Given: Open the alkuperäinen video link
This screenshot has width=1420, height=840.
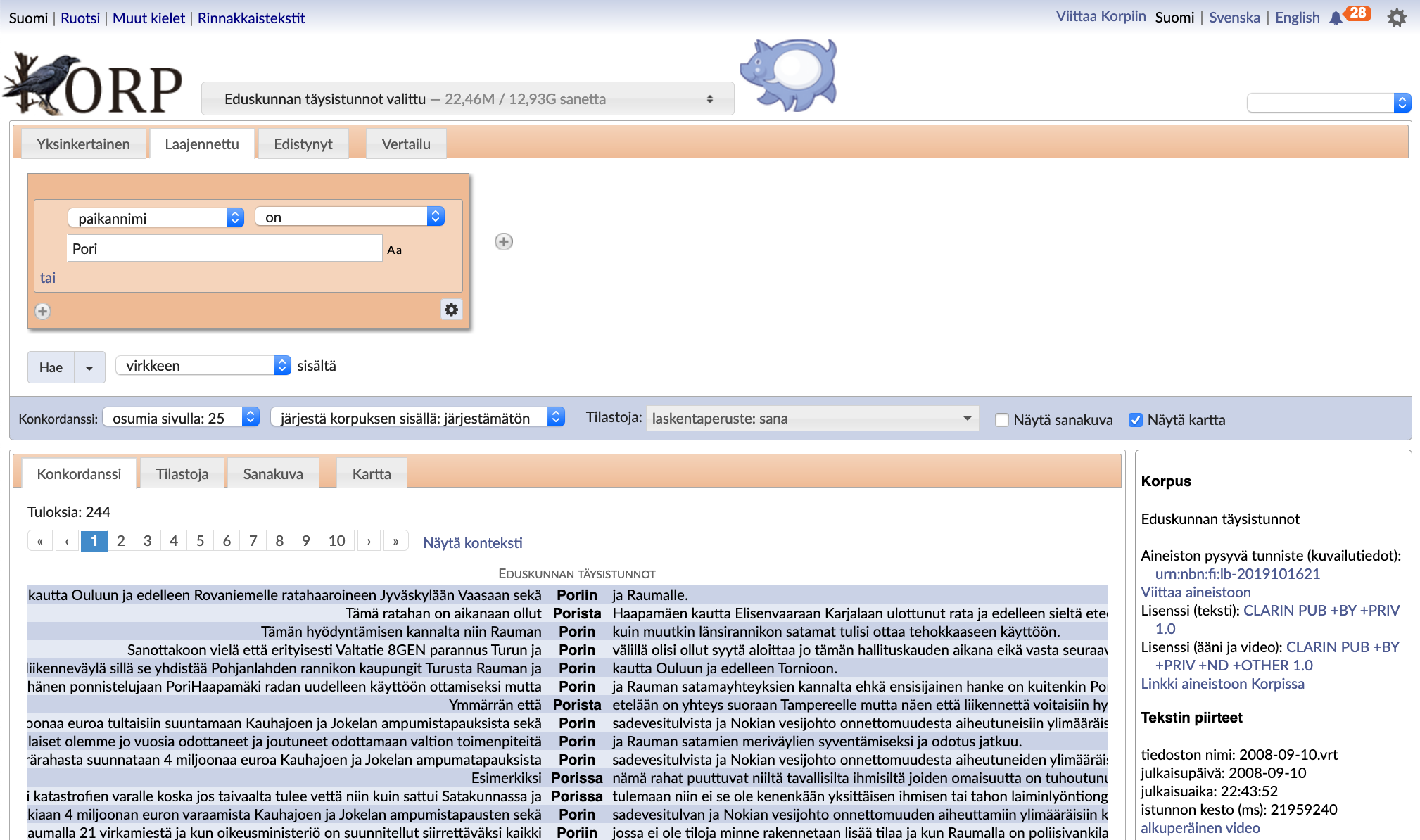Looking at the screenshot, I should pyautogui.click(x=1200, y=828).
